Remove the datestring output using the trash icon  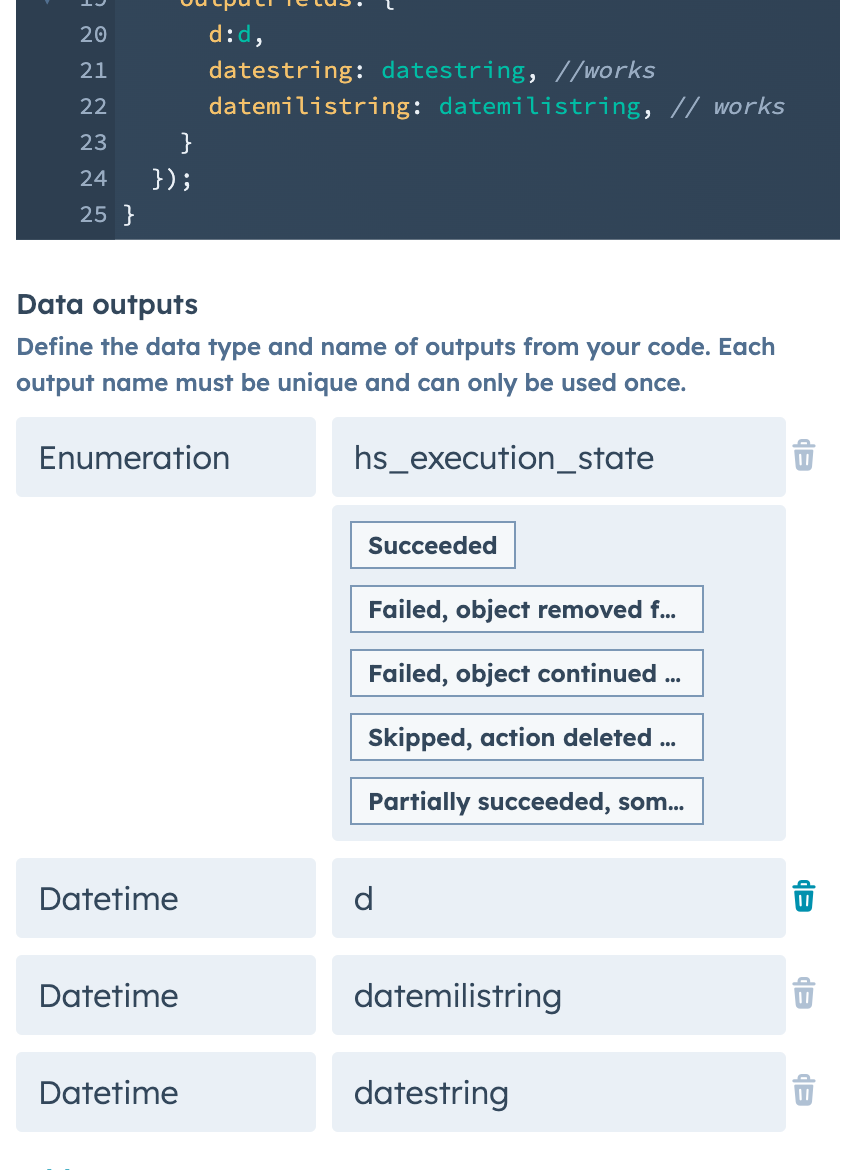804,1090
